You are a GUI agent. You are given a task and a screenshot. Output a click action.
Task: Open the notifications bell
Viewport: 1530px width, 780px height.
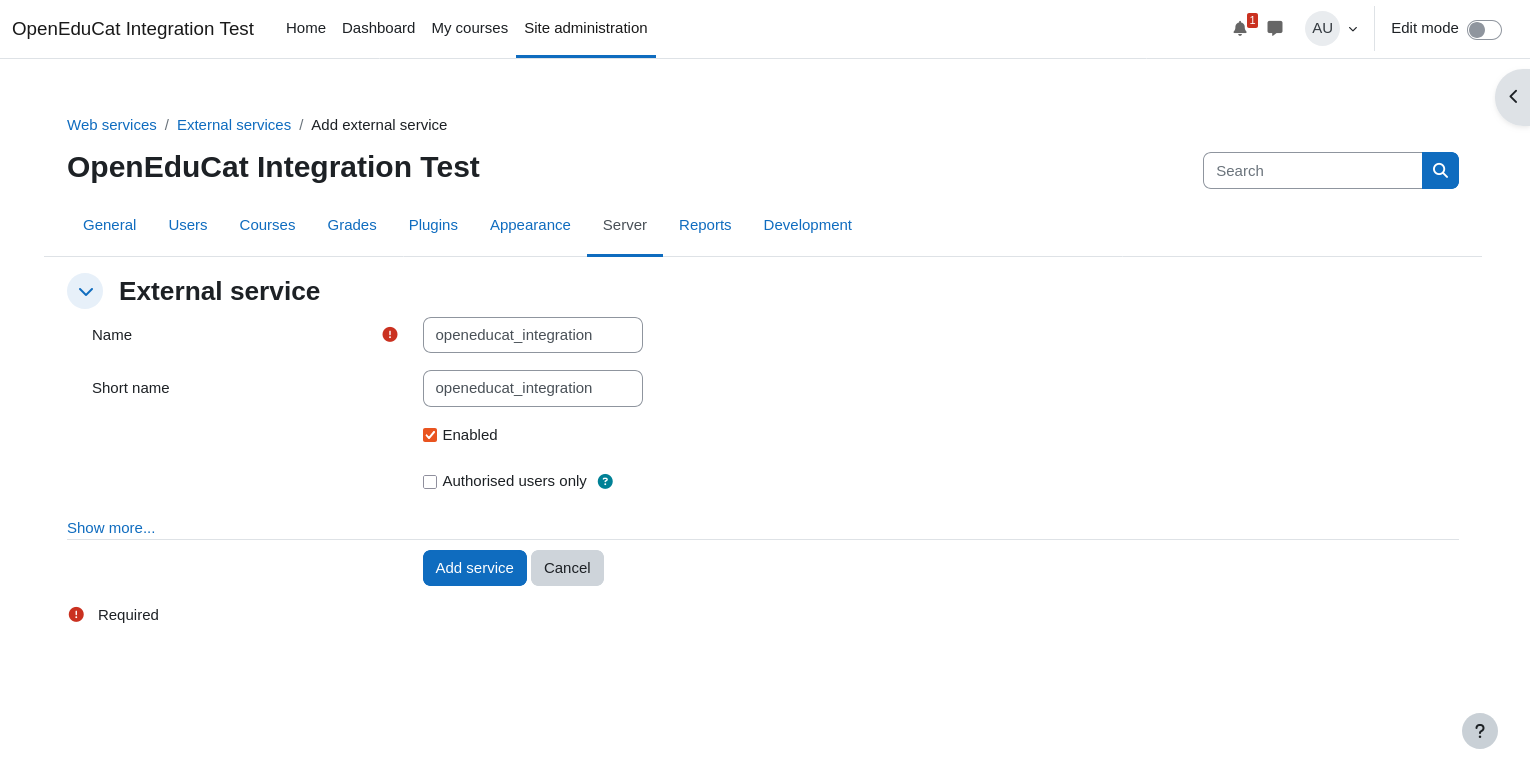click(1240, 28)
